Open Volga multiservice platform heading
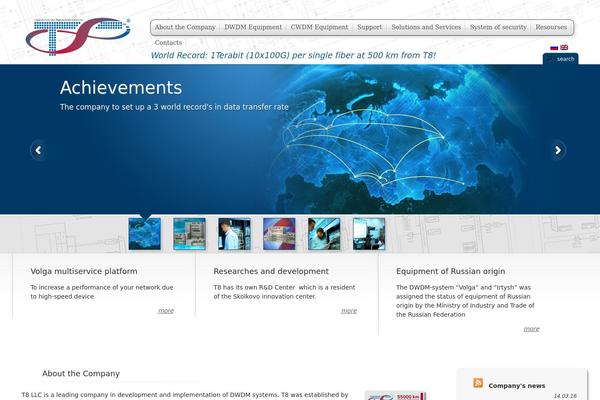 pyautogui.click(x=84, y=271)
